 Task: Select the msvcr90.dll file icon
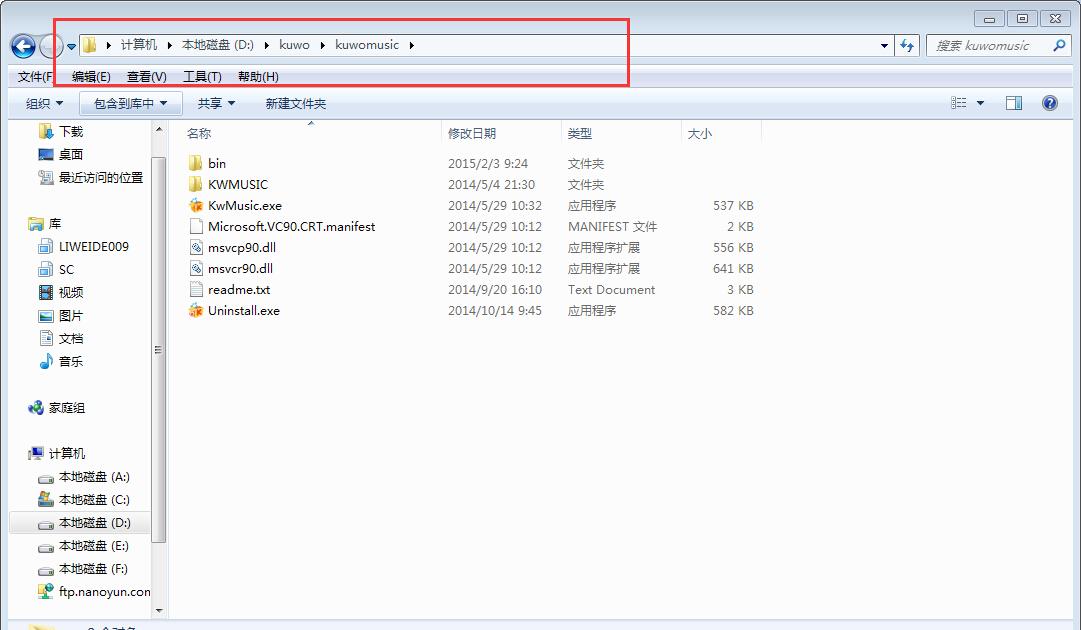[x=196, y=268]
